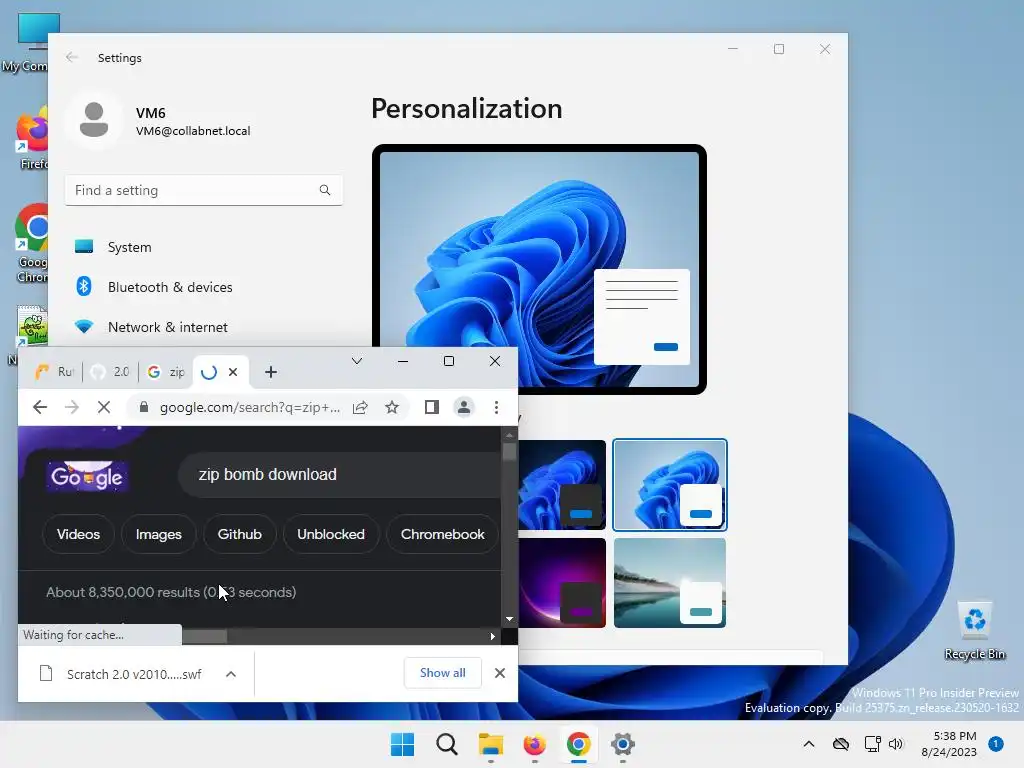Click the Google doodle logo
The image size is (1024, 768).
(87, 476)
